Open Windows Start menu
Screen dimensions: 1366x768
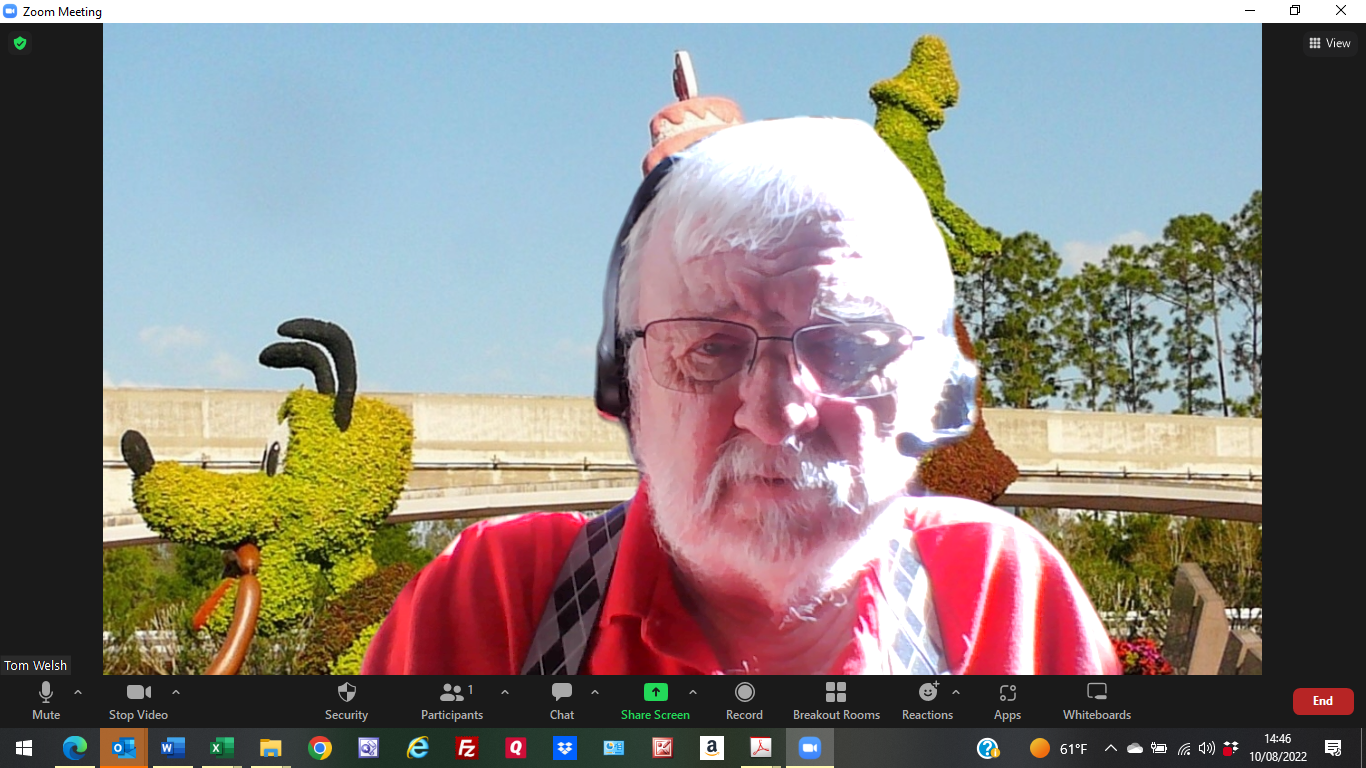(24, 748)
